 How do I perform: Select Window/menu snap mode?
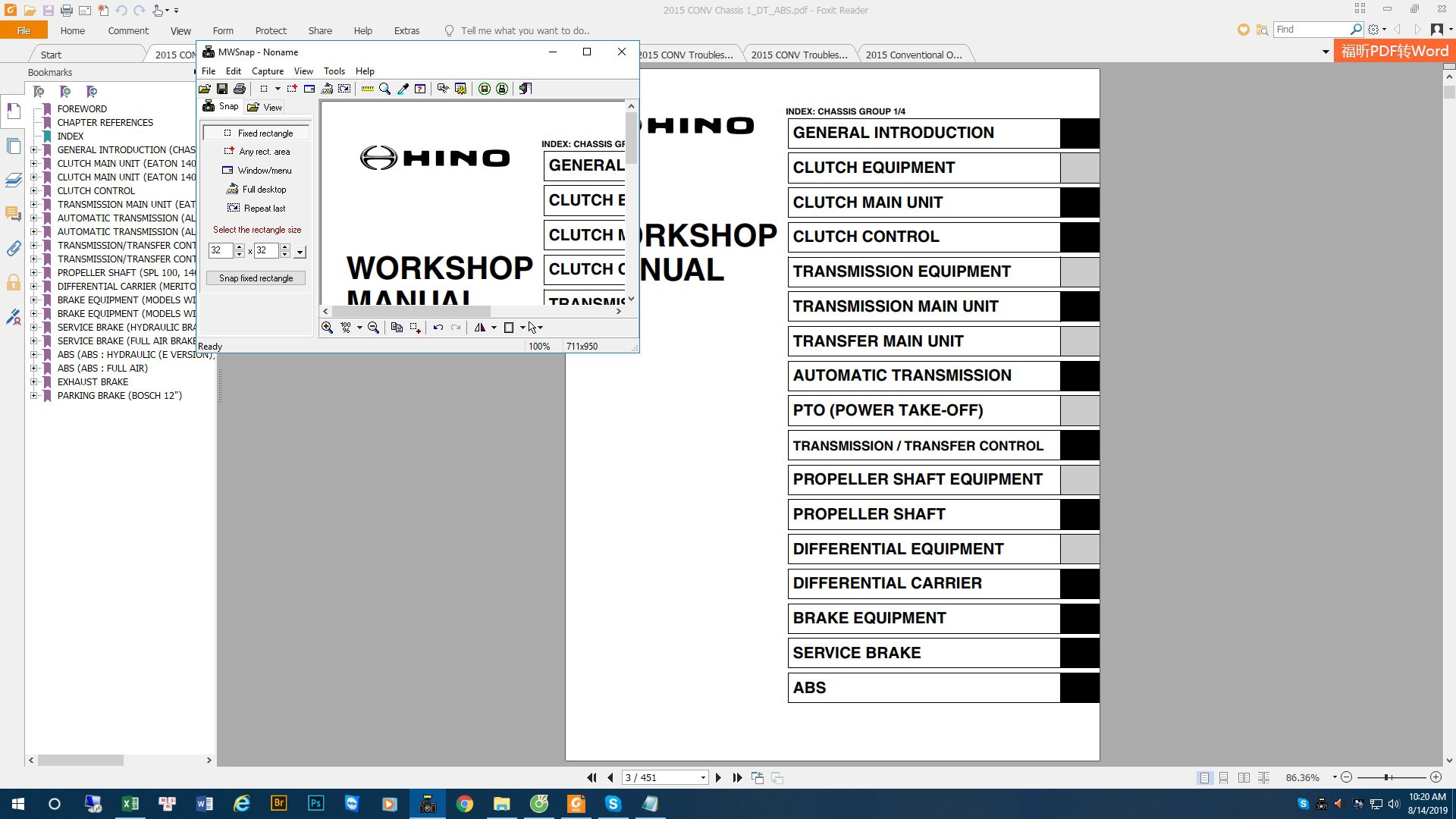257,171
